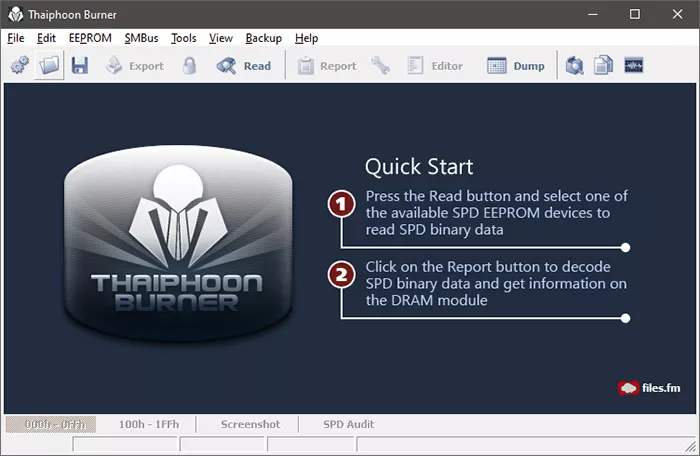Click the gears settings icon in toolbar
This screenshot has width=700, height=456.
(x=20, y=66)
